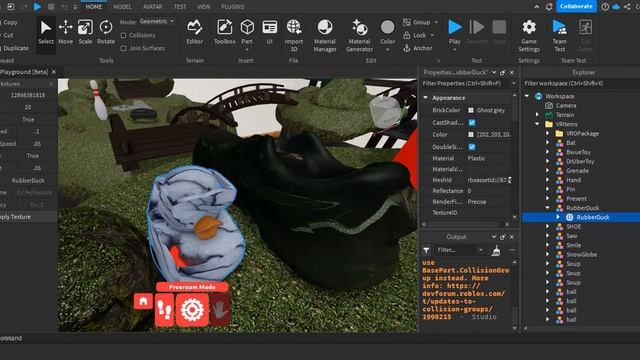Close the Playground (Beta) tab
Viewport: 640px width, 360px height.
[53, 72]
